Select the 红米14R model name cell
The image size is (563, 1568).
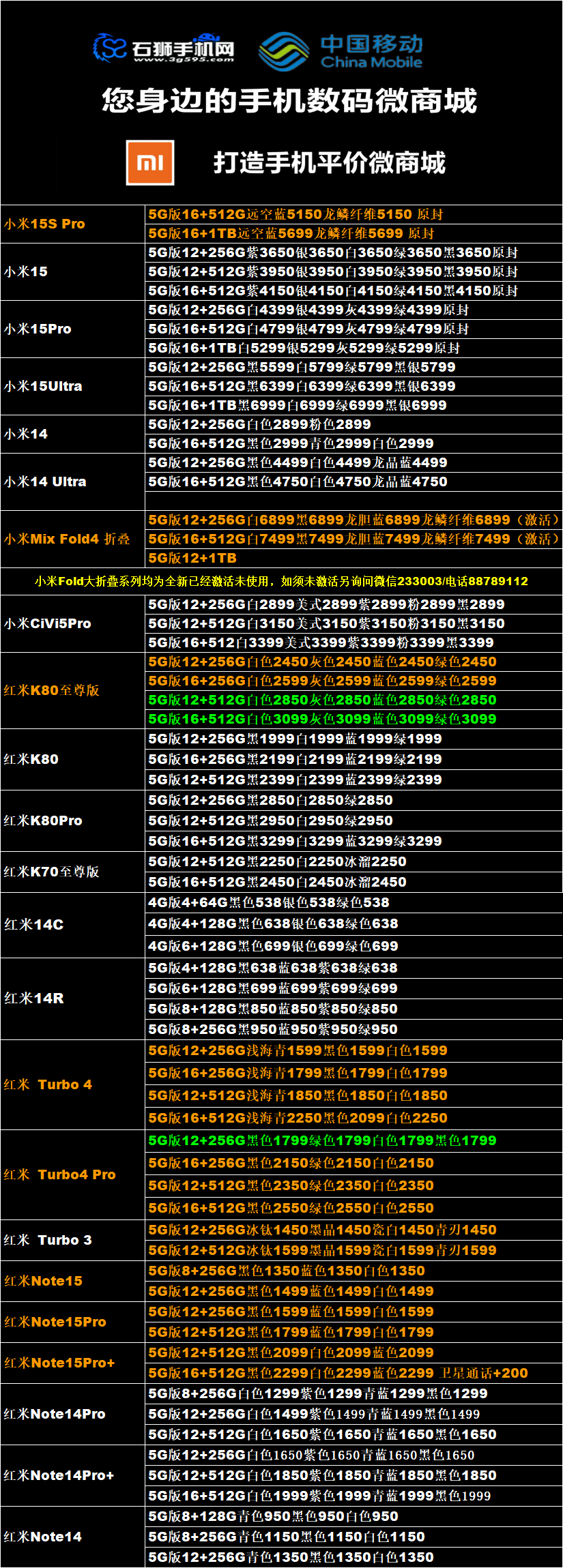(x=72, y=999)
